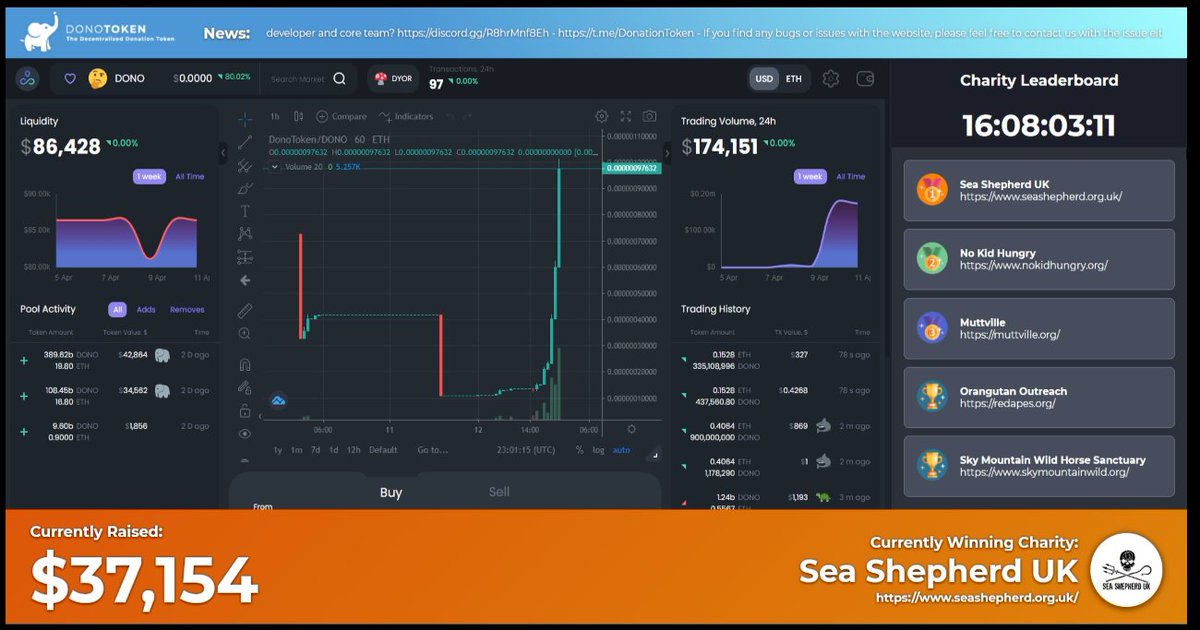This screenshot has height=630, width=1200.
Task: Select the prediction and measurement tool
Action: tap(245, 257)
